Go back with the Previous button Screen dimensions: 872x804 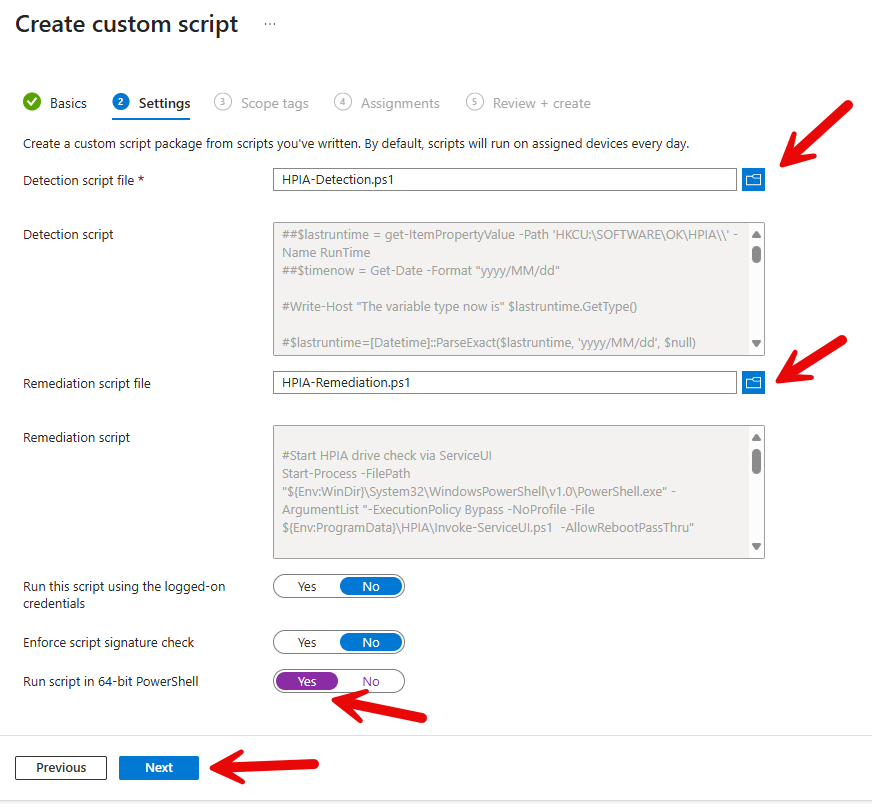point(61,768)
